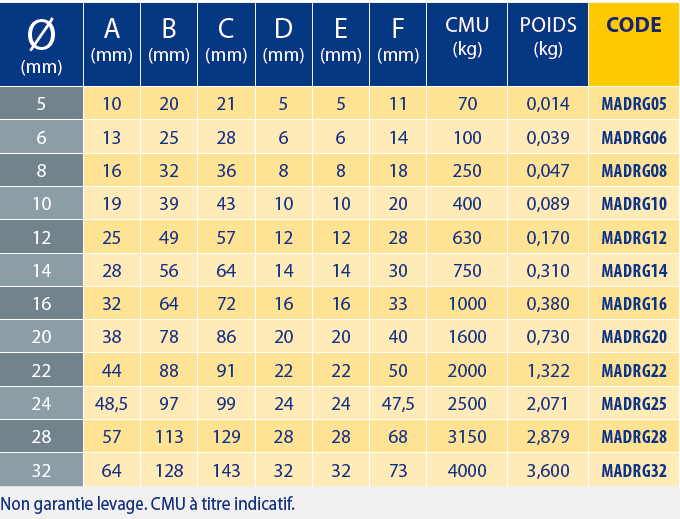Select the weight value 1,322
Image resolution: width=680 pixels, height=519 pixels.
click(x=548, y=371)
